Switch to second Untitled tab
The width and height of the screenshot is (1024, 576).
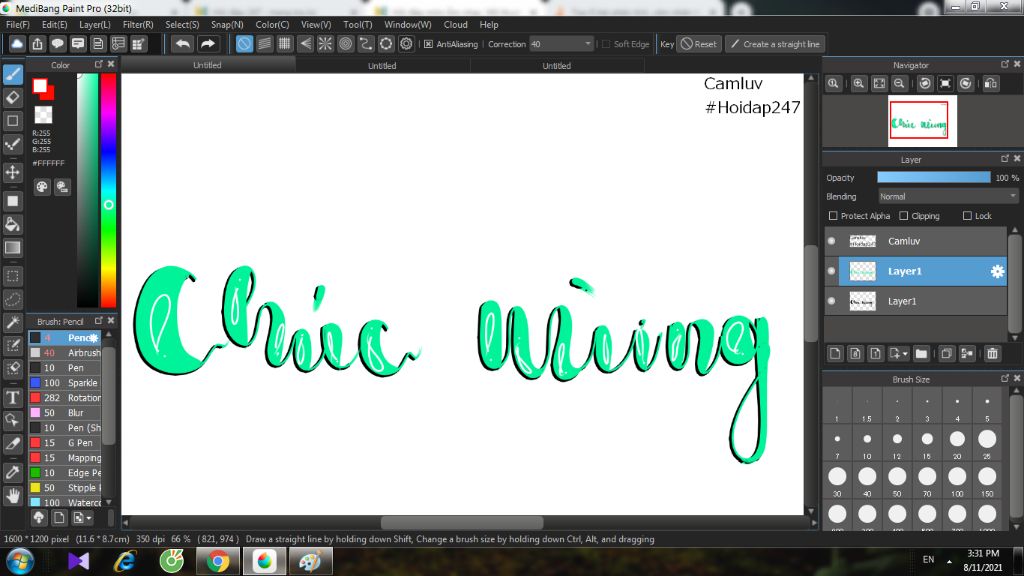(382, 65)
